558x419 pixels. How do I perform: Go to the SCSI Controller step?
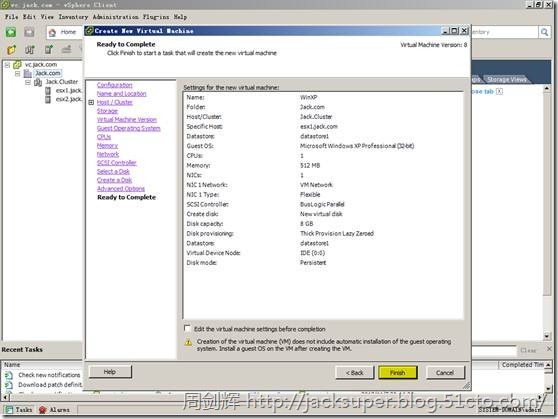[117, 163]
